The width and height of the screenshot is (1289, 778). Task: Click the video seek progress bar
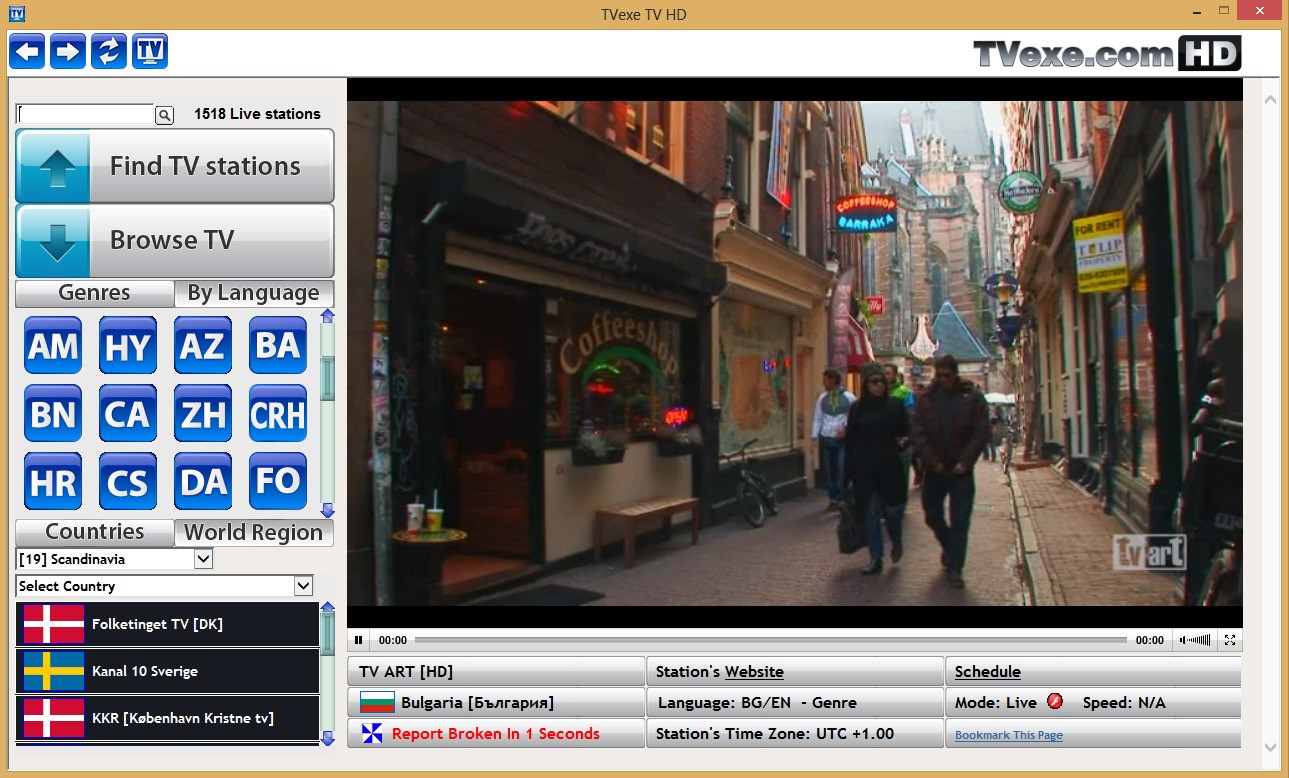[x=770, y=640]
